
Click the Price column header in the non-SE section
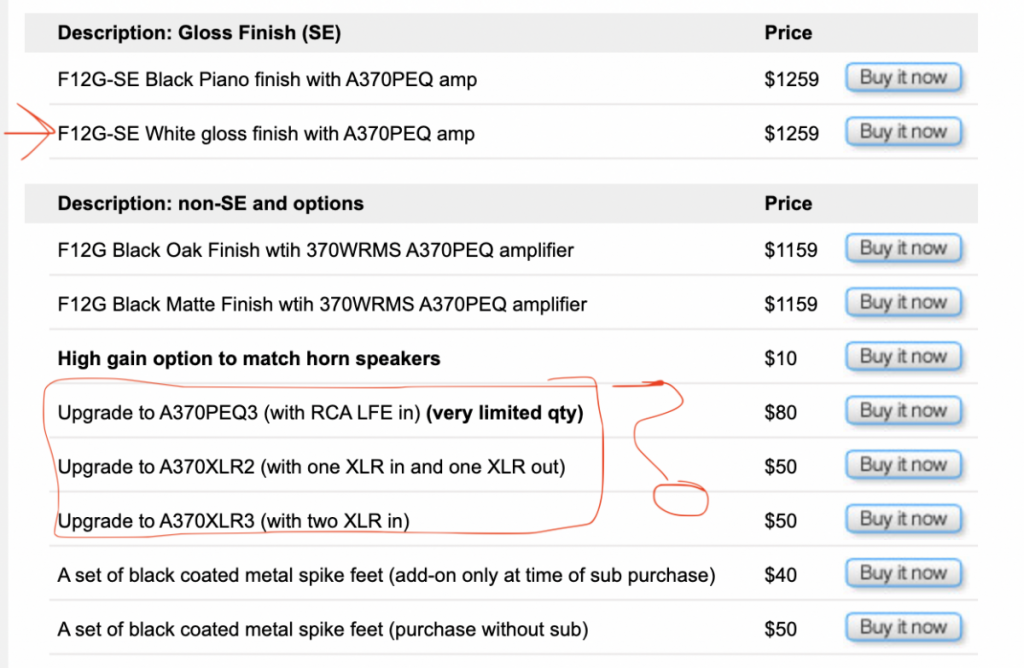coord(788,203)
